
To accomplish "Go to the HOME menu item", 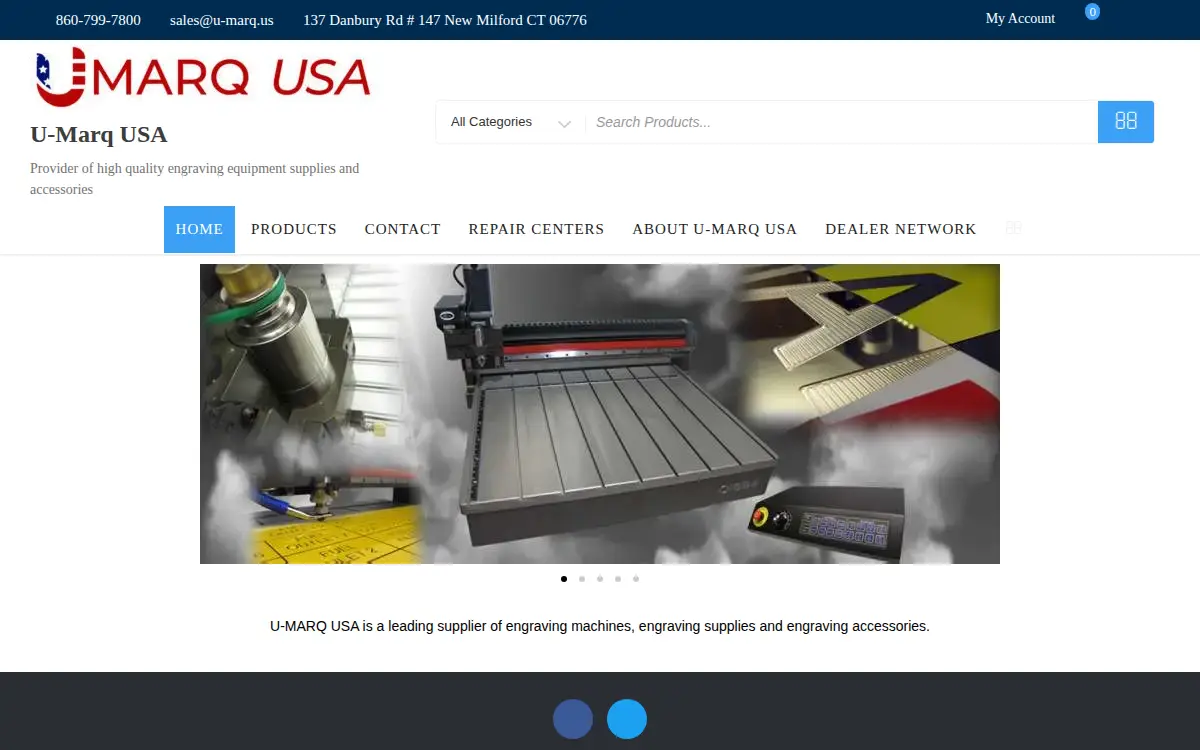I will [x=199, y=229].
